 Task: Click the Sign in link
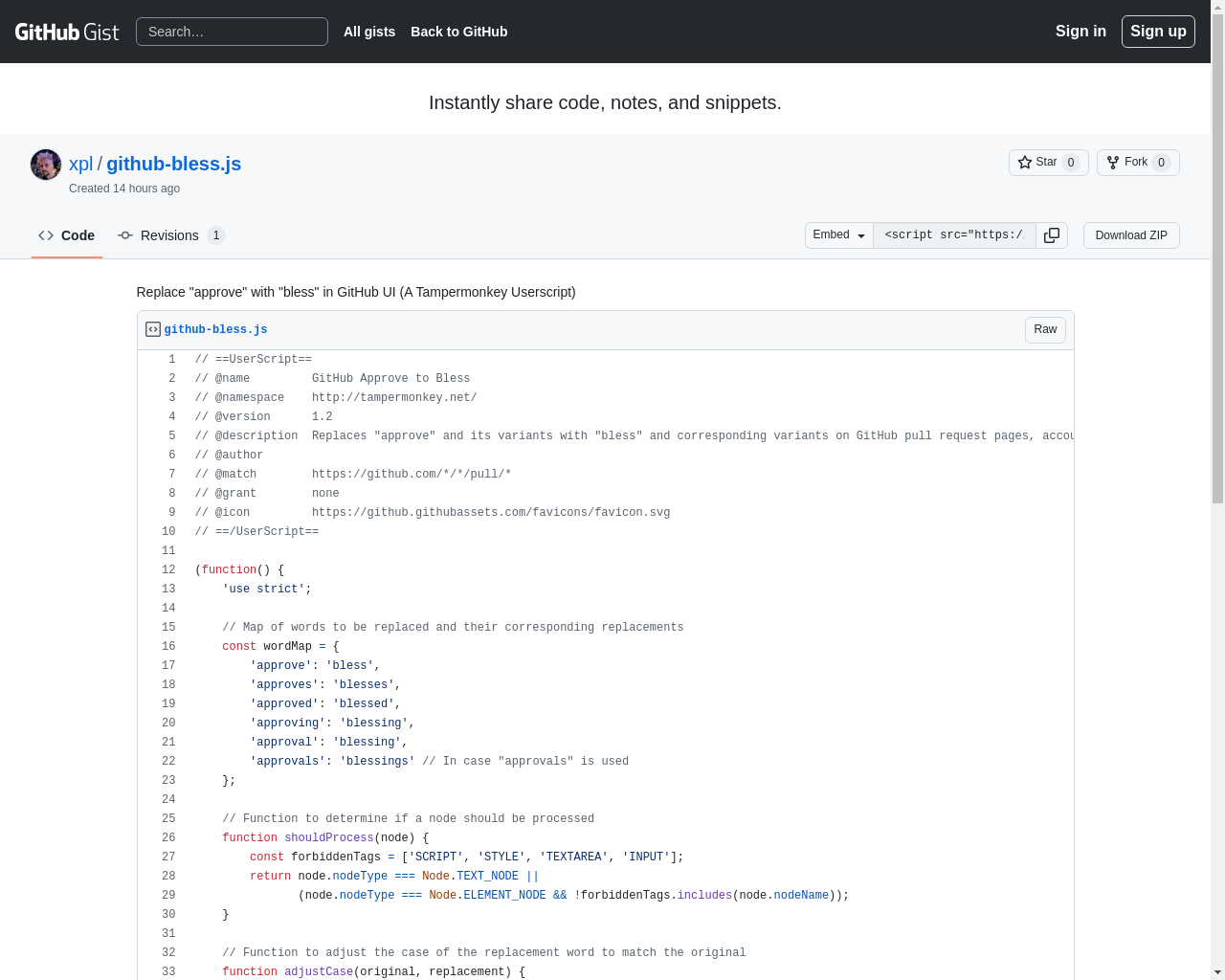point(1080,31)
